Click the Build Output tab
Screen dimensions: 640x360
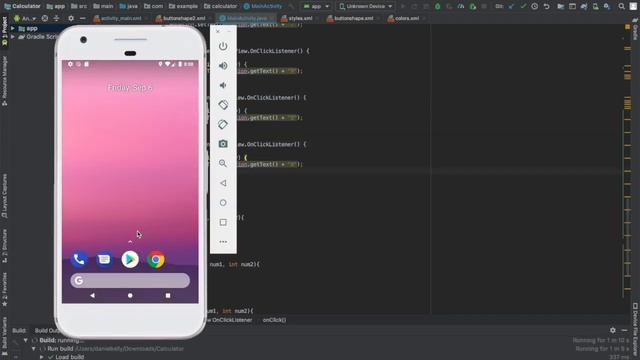point(47,330)
